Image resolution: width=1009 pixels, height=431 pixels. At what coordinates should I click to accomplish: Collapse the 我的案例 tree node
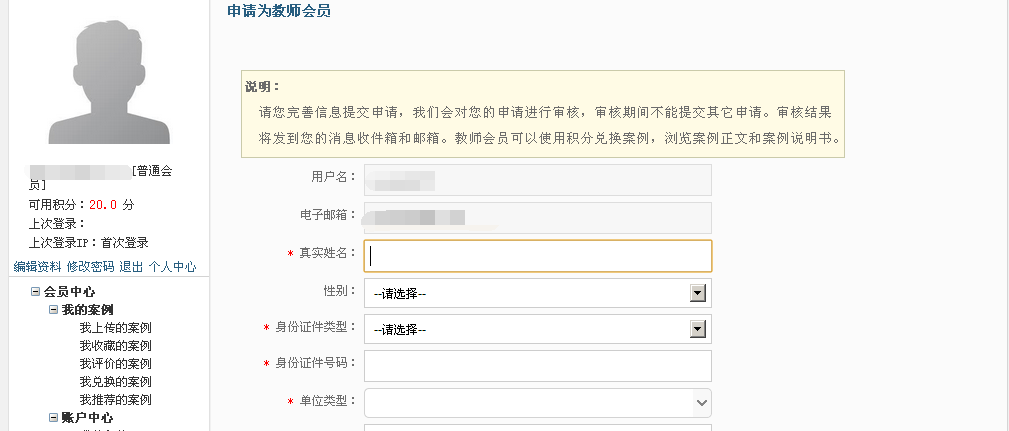(x=54, y=310)
